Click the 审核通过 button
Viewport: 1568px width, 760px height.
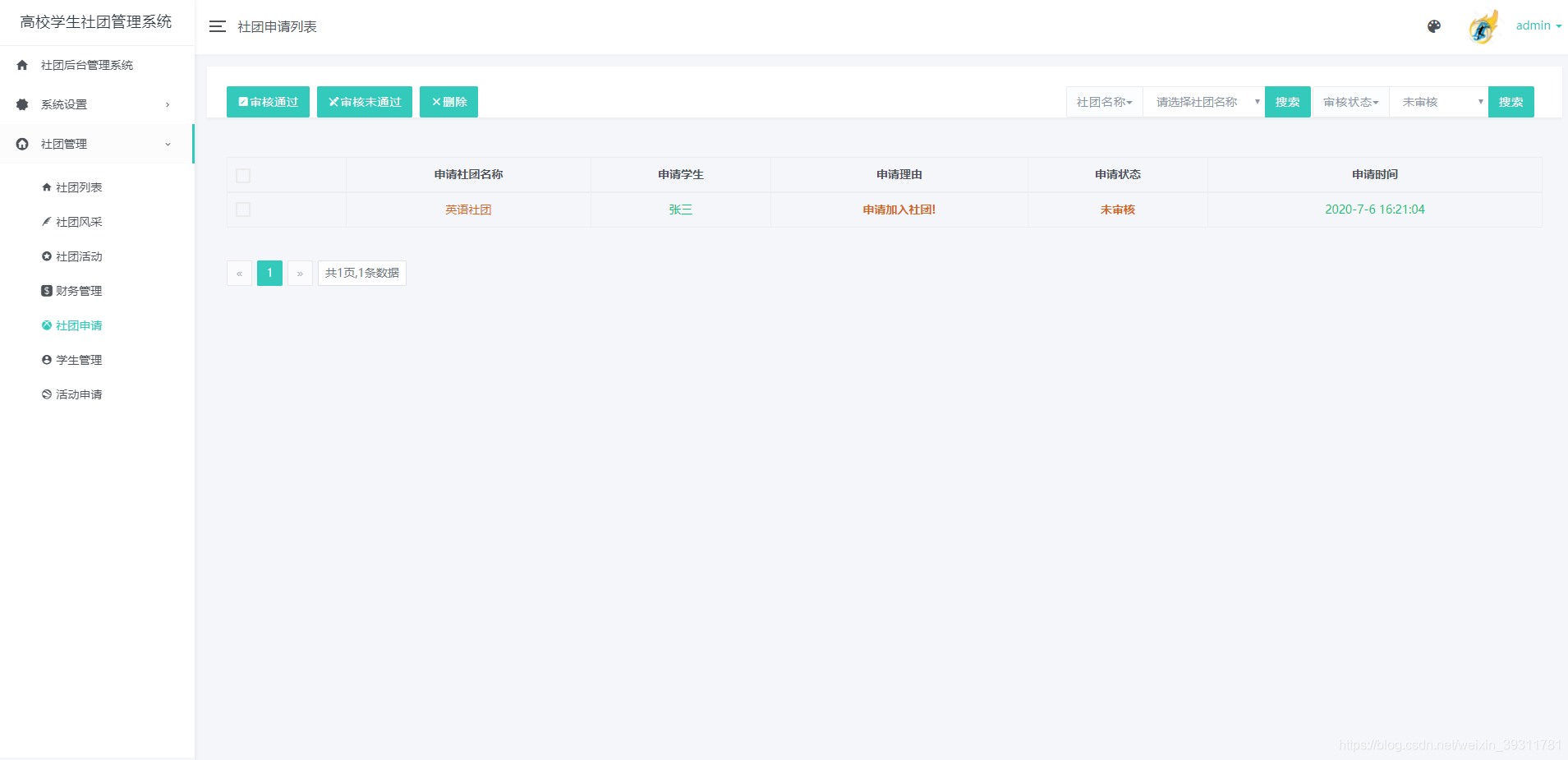268,102
